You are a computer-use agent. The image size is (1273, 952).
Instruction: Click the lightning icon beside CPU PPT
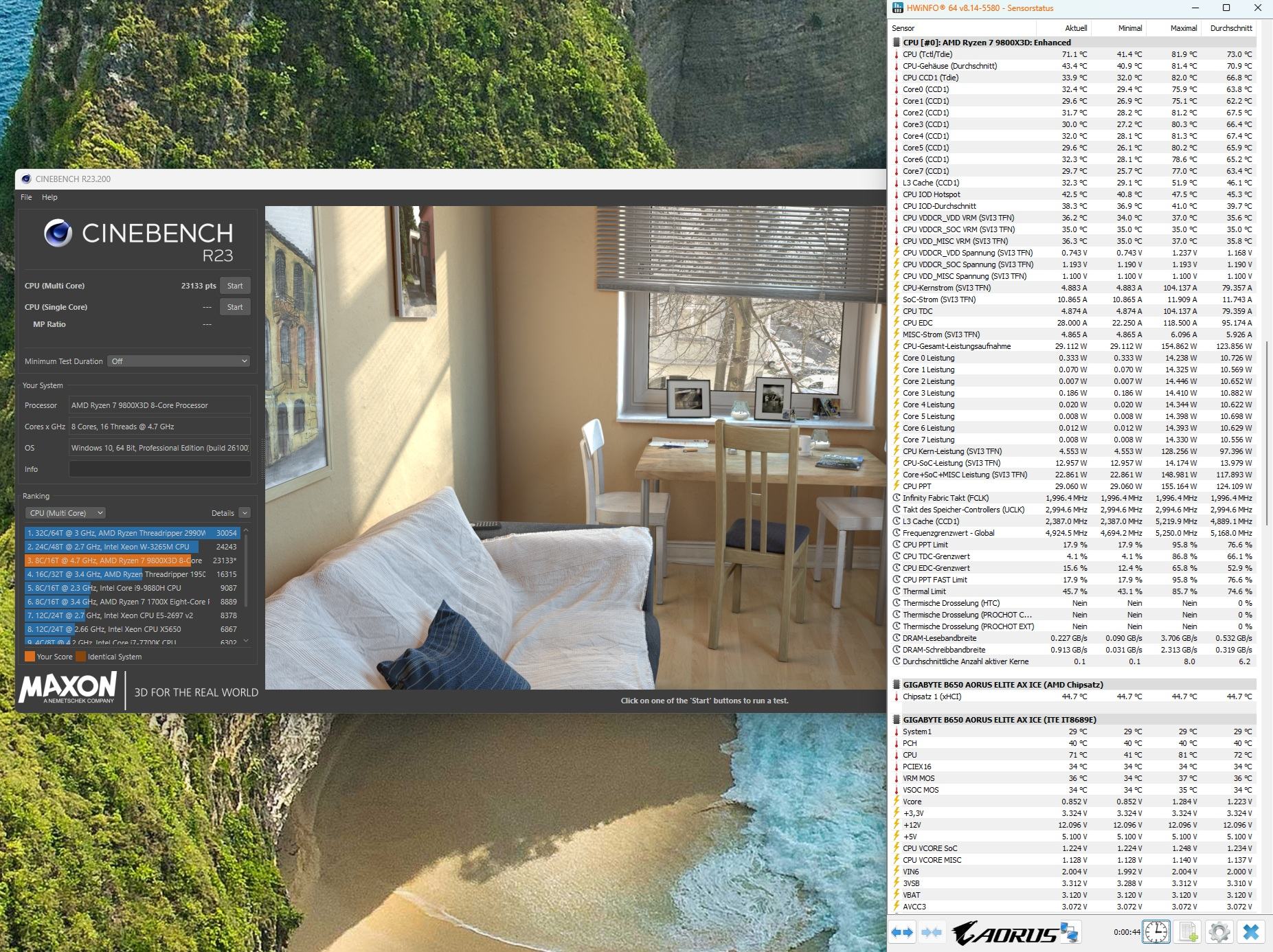896,486
